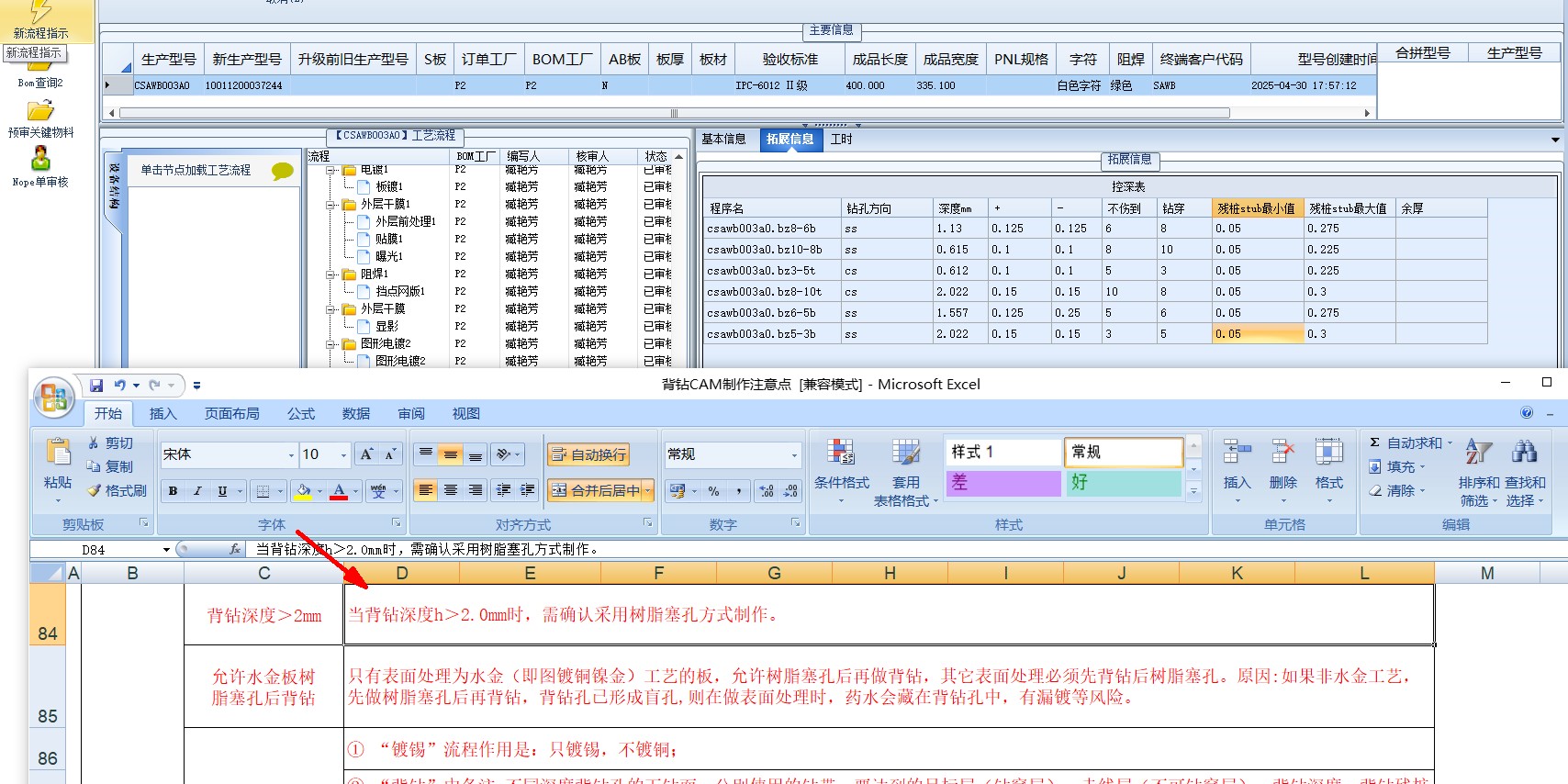Toggle Merge and Center (合并后居中)
Image resolution: width=1568 pixels, height=784 pixels.
coord(597,491)
